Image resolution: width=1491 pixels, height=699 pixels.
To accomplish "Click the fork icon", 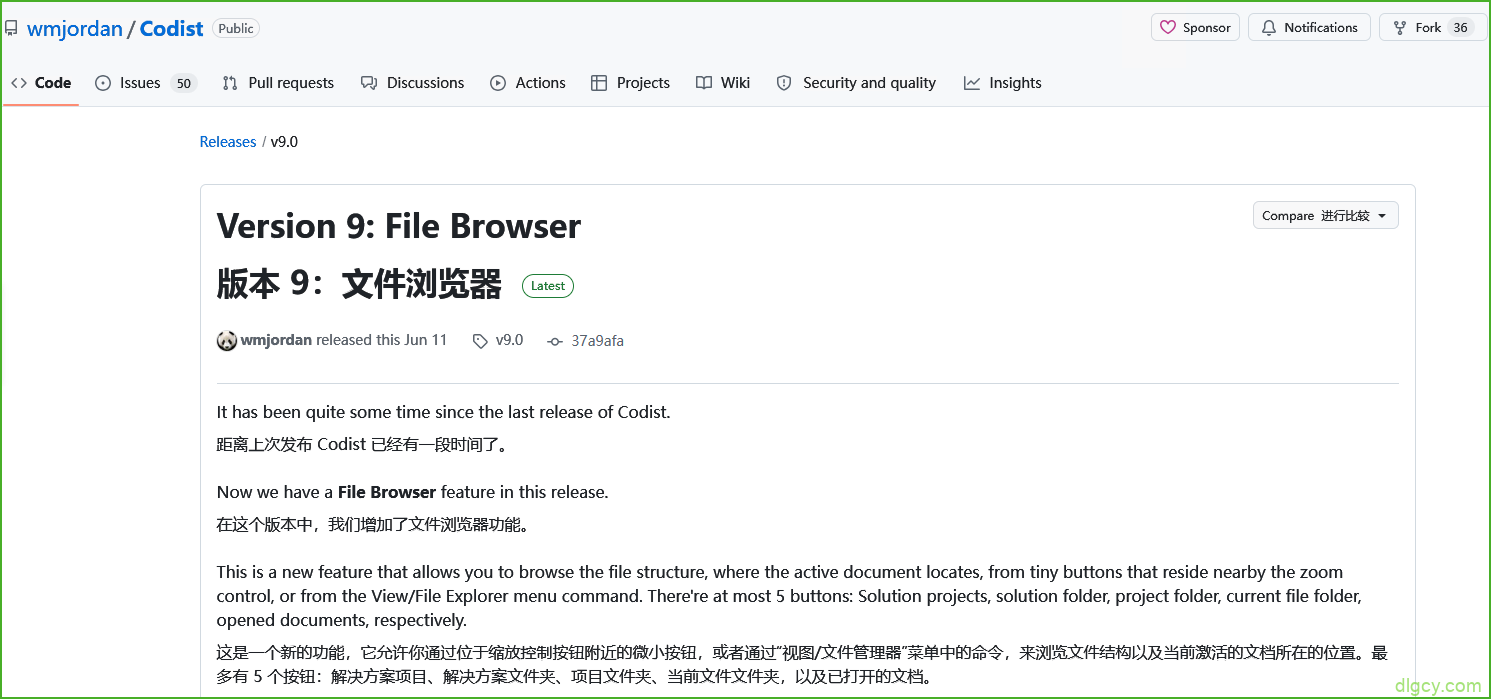I will click(x=1400, y=27).
